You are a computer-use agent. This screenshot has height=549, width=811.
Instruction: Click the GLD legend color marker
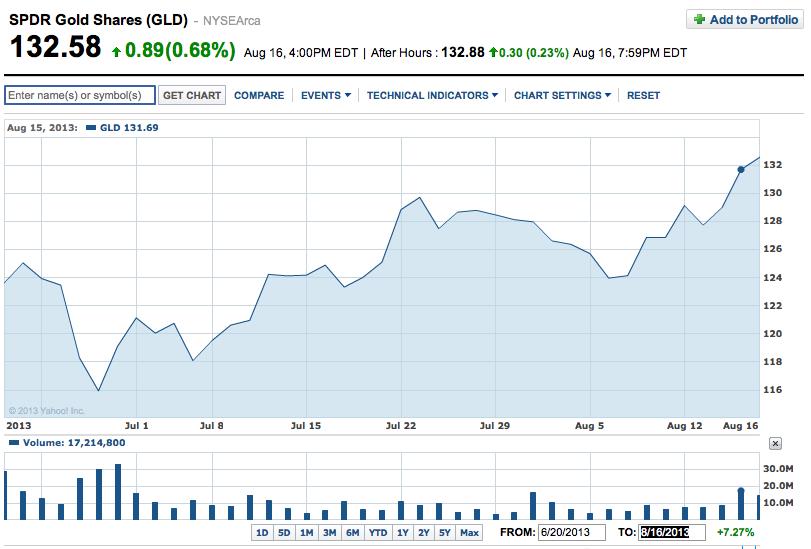pos(91,128)
